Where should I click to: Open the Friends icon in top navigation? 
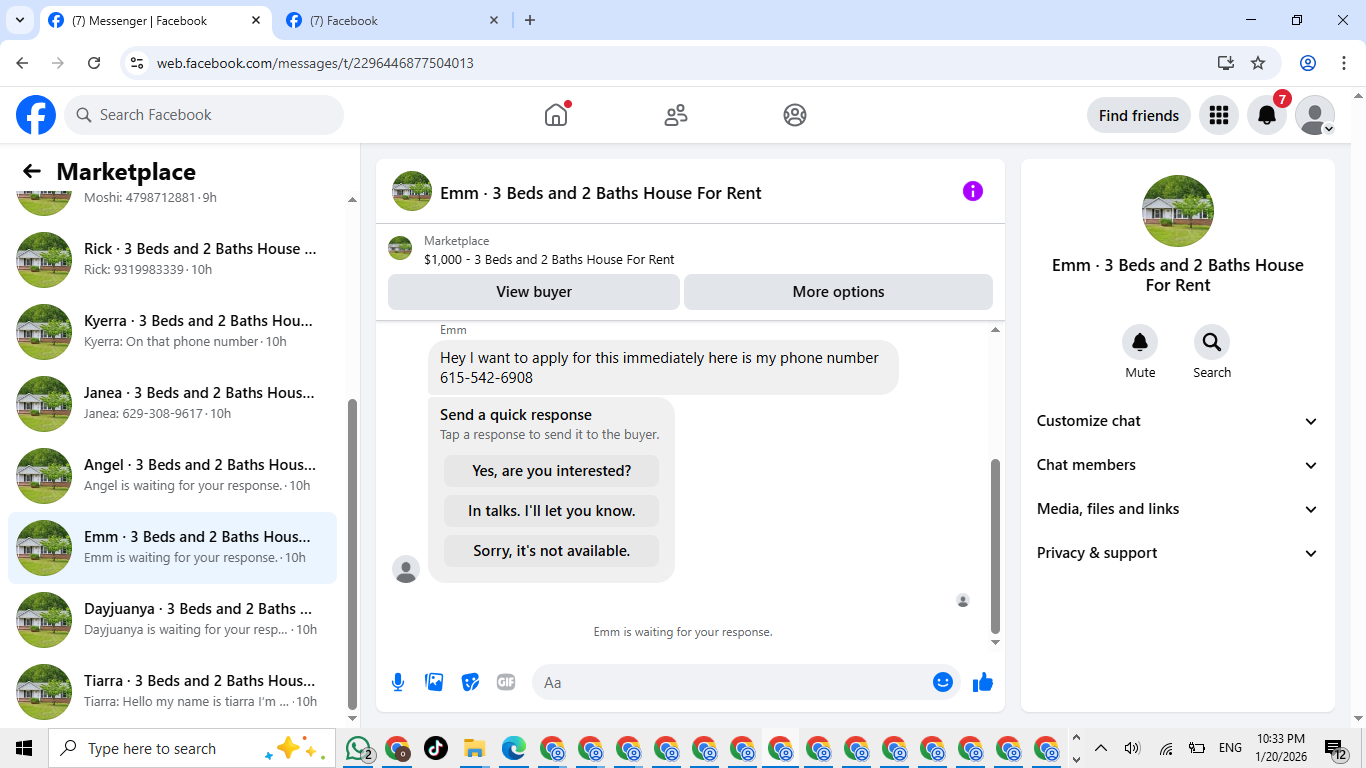point(676,115)
